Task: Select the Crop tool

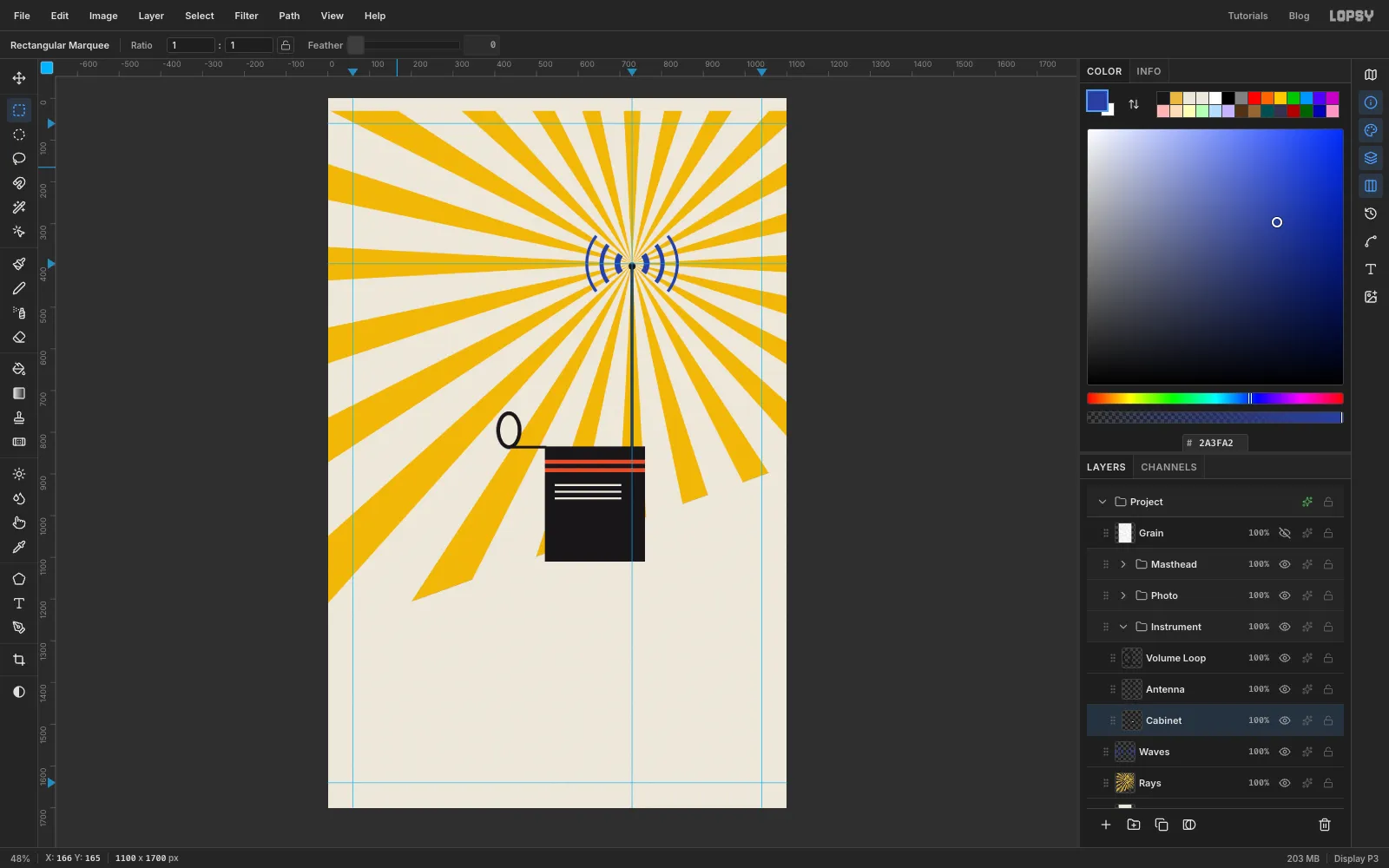Action: (x=19, y=660)
